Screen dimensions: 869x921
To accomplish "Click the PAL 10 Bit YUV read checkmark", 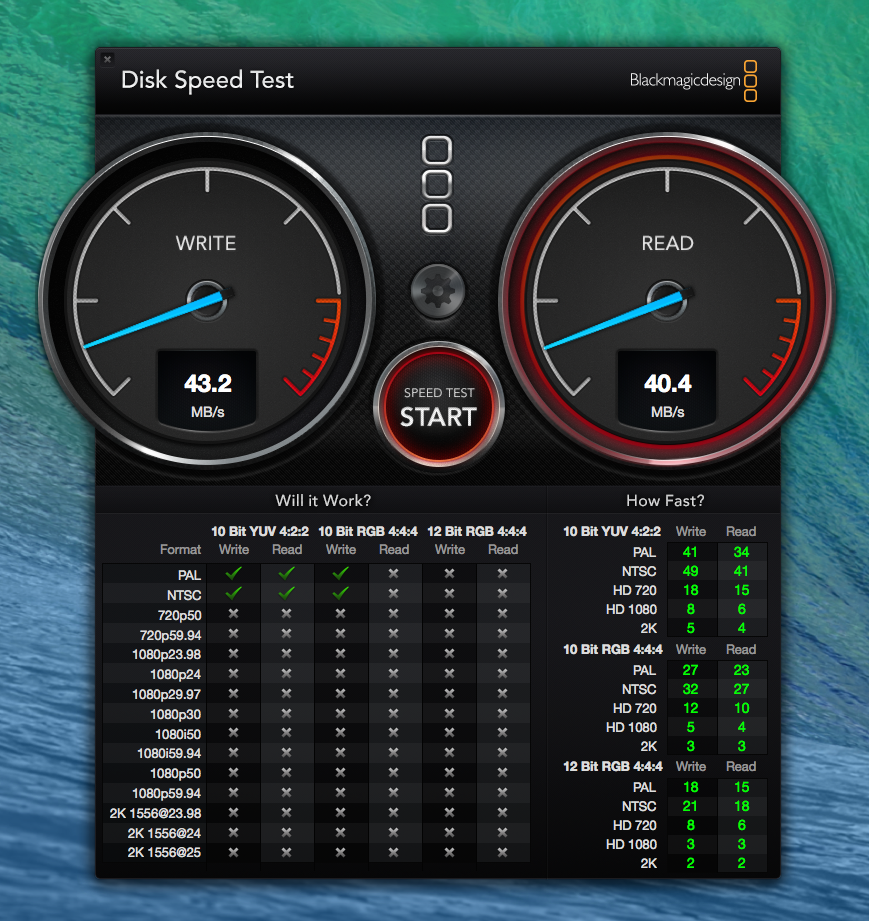I will (287, 573).
